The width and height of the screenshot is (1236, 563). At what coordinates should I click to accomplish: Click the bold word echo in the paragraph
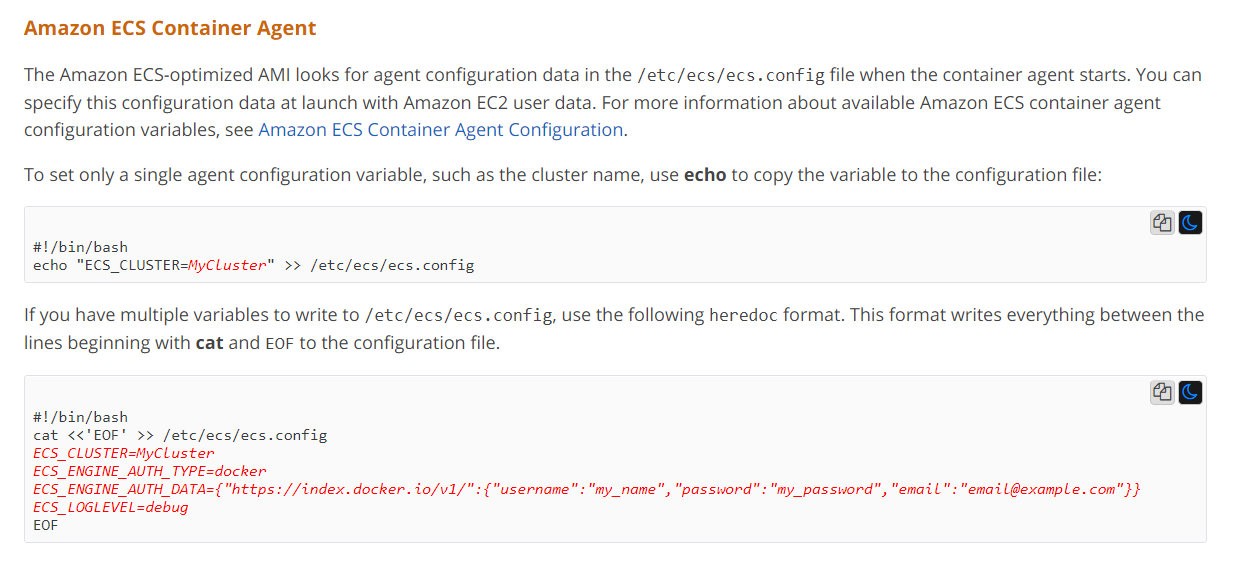click(x=705, y=175)
